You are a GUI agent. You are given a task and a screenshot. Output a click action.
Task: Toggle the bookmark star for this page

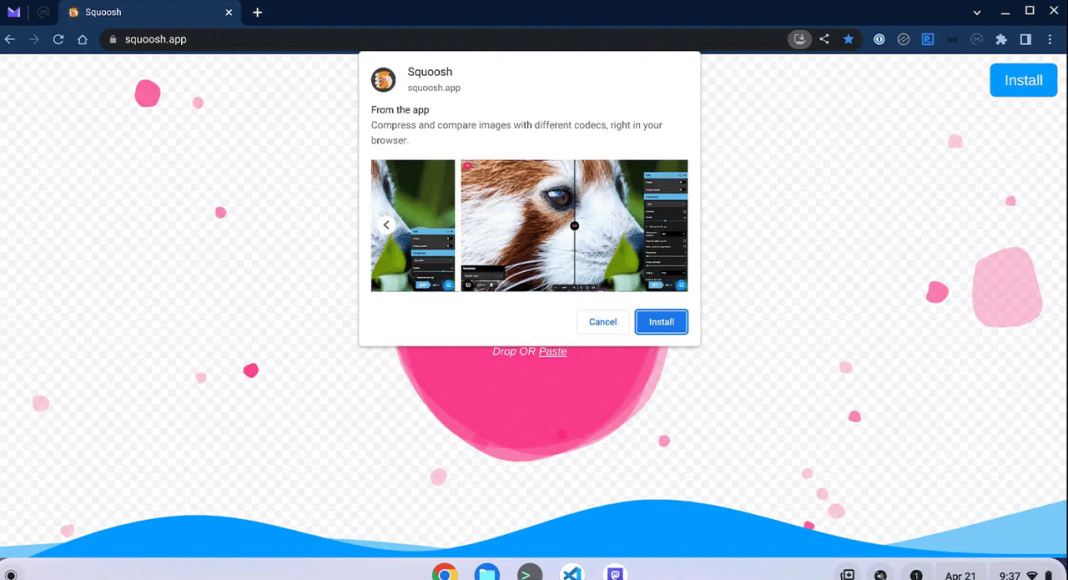(849, 39)
